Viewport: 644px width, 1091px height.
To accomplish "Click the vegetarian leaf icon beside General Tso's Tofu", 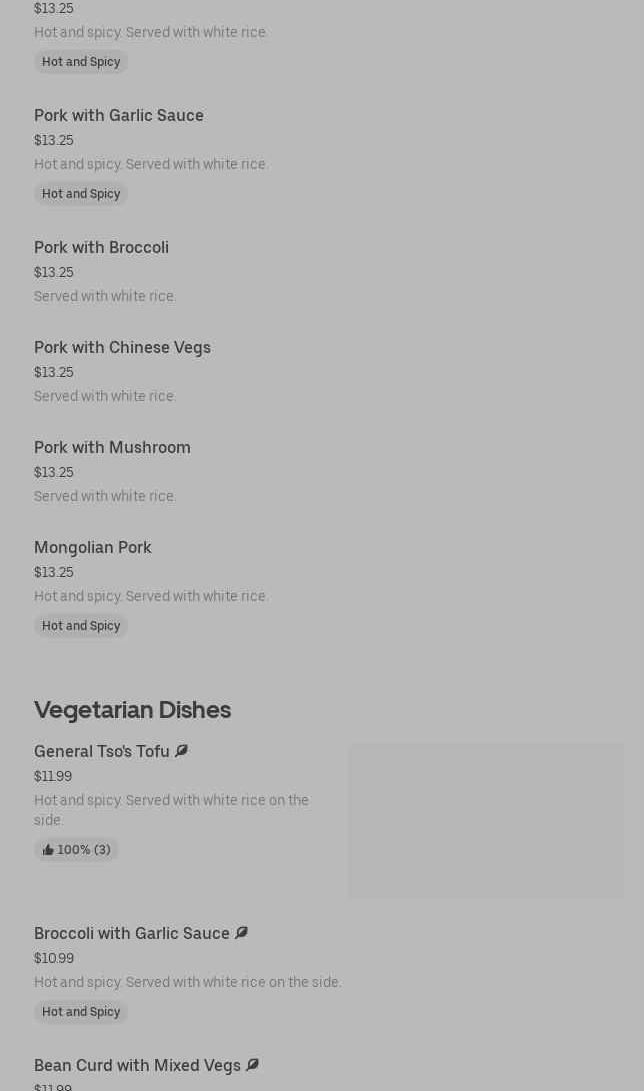I will 181,751.
